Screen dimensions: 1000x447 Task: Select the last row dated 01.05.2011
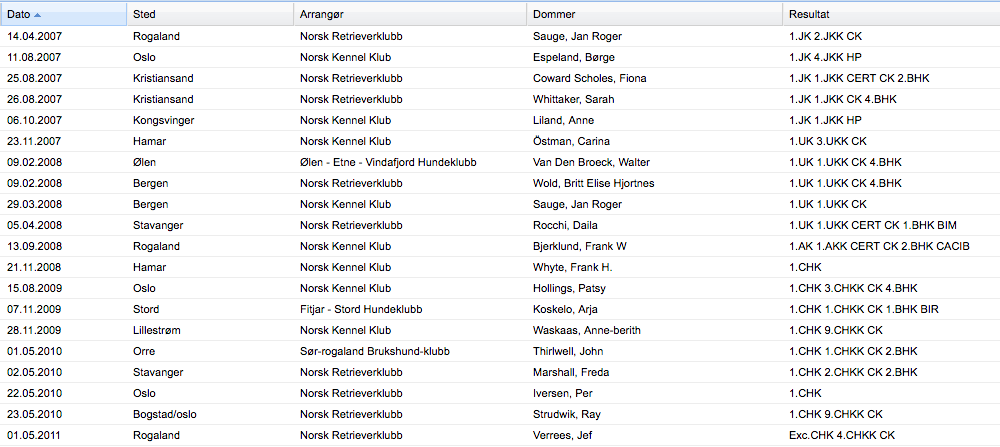tap(500, 436)
